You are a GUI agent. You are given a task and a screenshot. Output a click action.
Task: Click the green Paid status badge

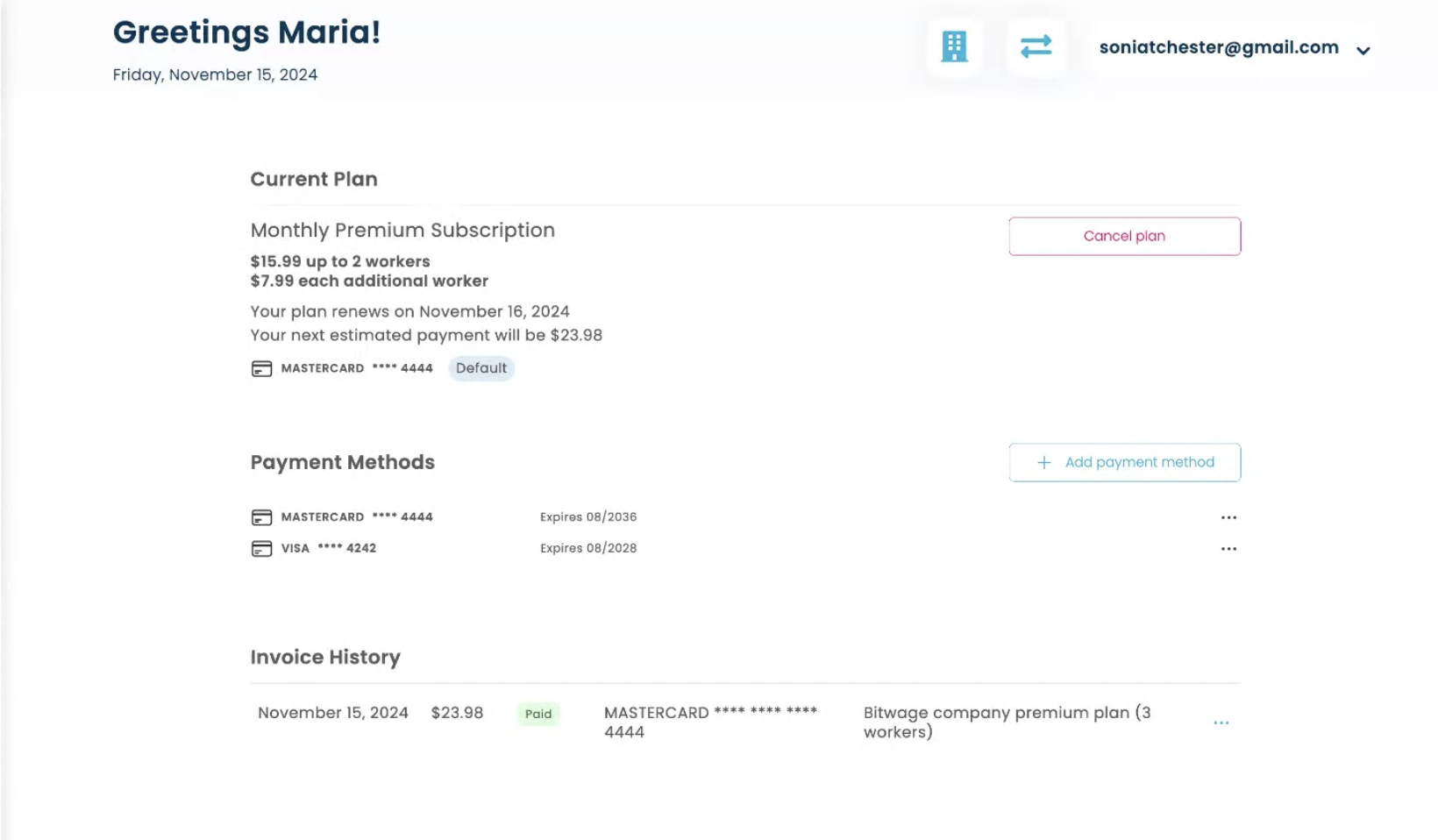point(538,714)
